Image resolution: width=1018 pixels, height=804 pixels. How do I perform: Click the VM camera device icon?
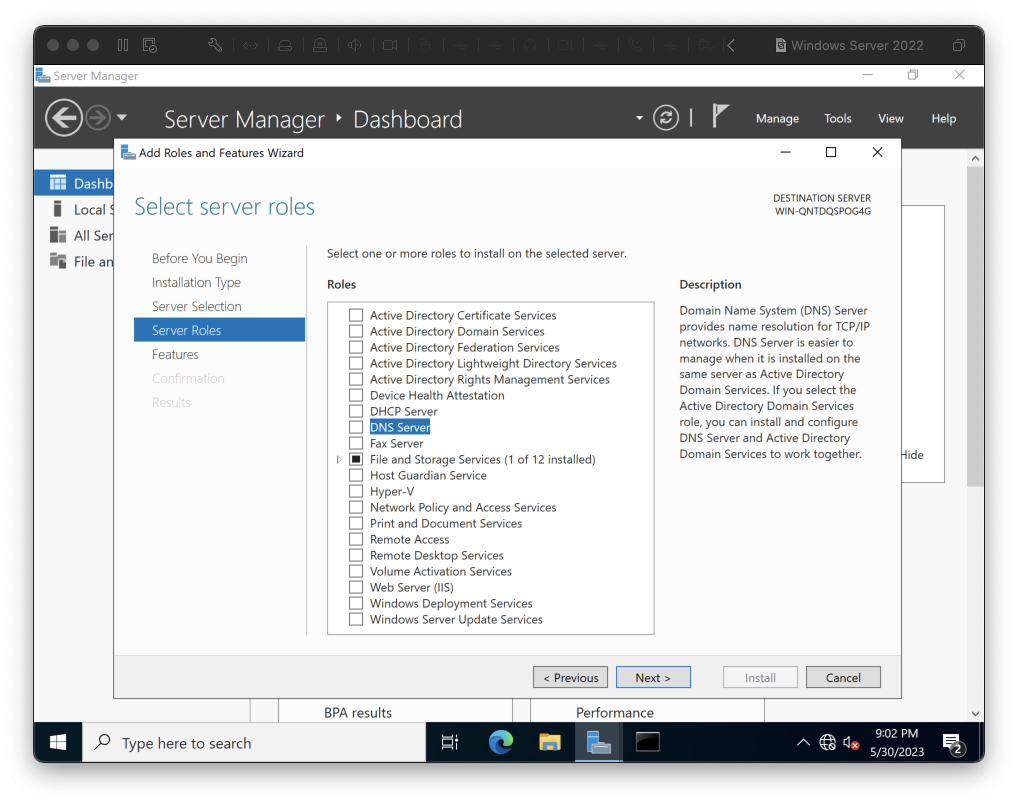(390, 45)
